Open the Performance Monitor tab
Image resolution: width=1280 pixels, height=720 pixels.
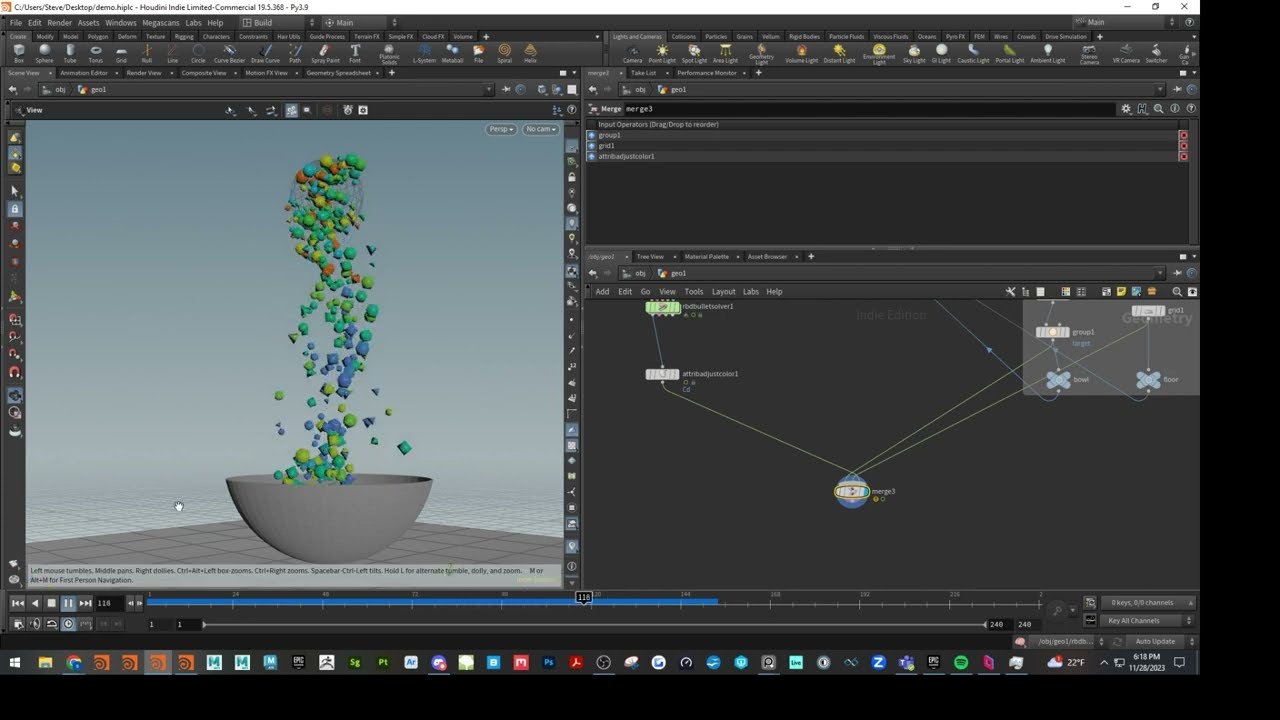click(x=706, y=73)
